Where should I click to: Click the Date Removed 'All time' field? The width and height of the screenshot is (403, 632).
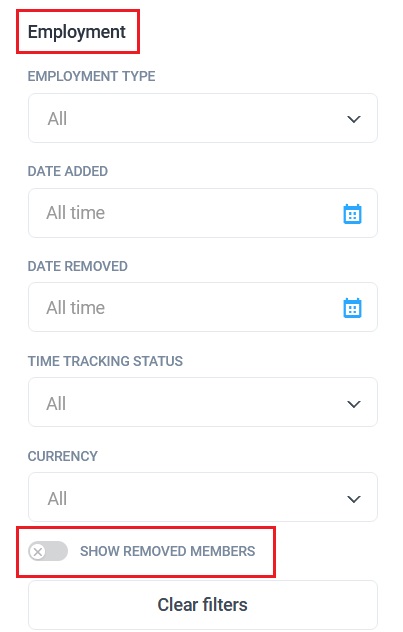pyautogui.click(x=203, y=307)
